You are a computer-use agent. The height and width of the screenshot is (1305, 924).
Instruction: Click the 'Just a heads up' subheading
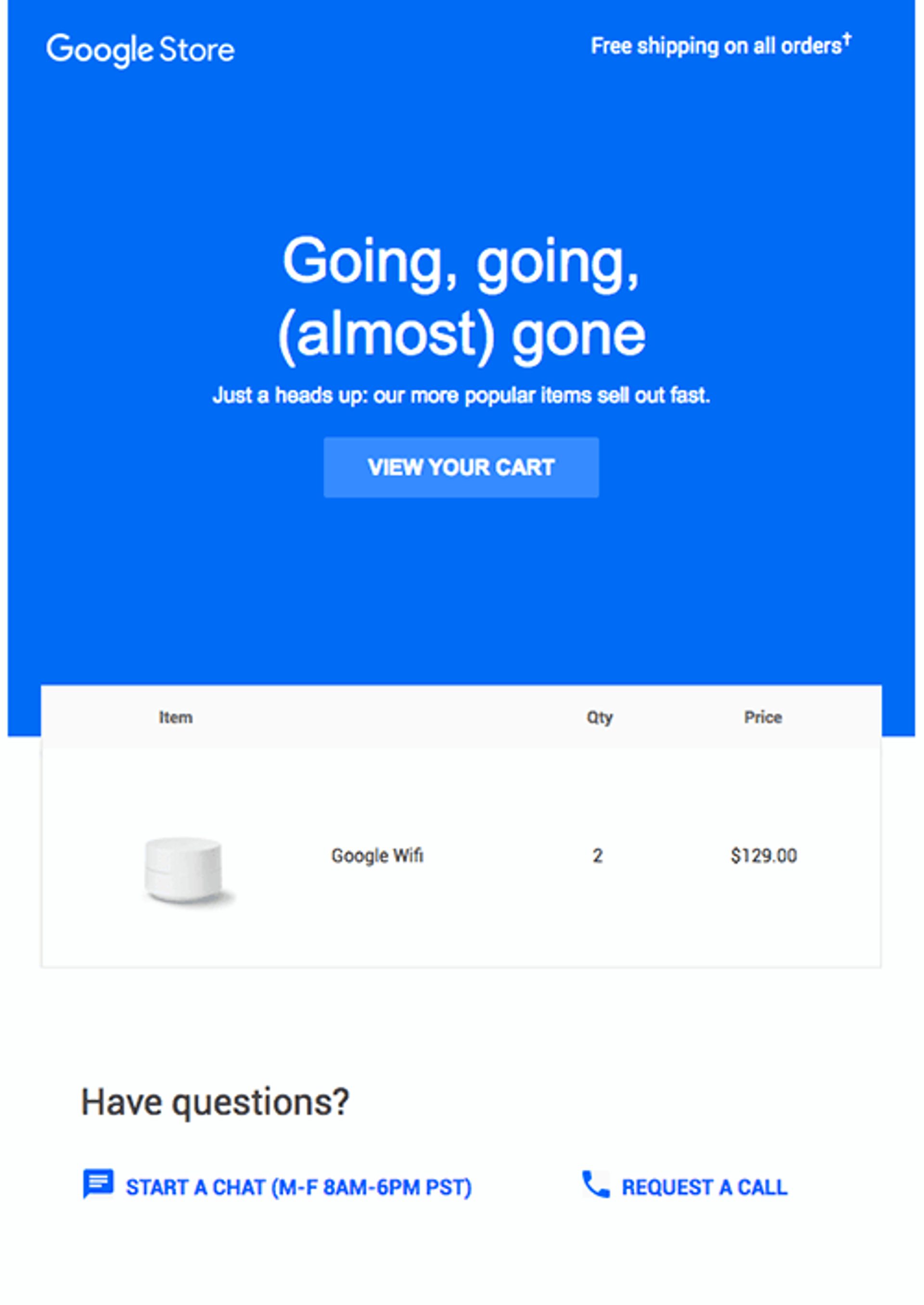pyautogui.click(x=462, y=395)
